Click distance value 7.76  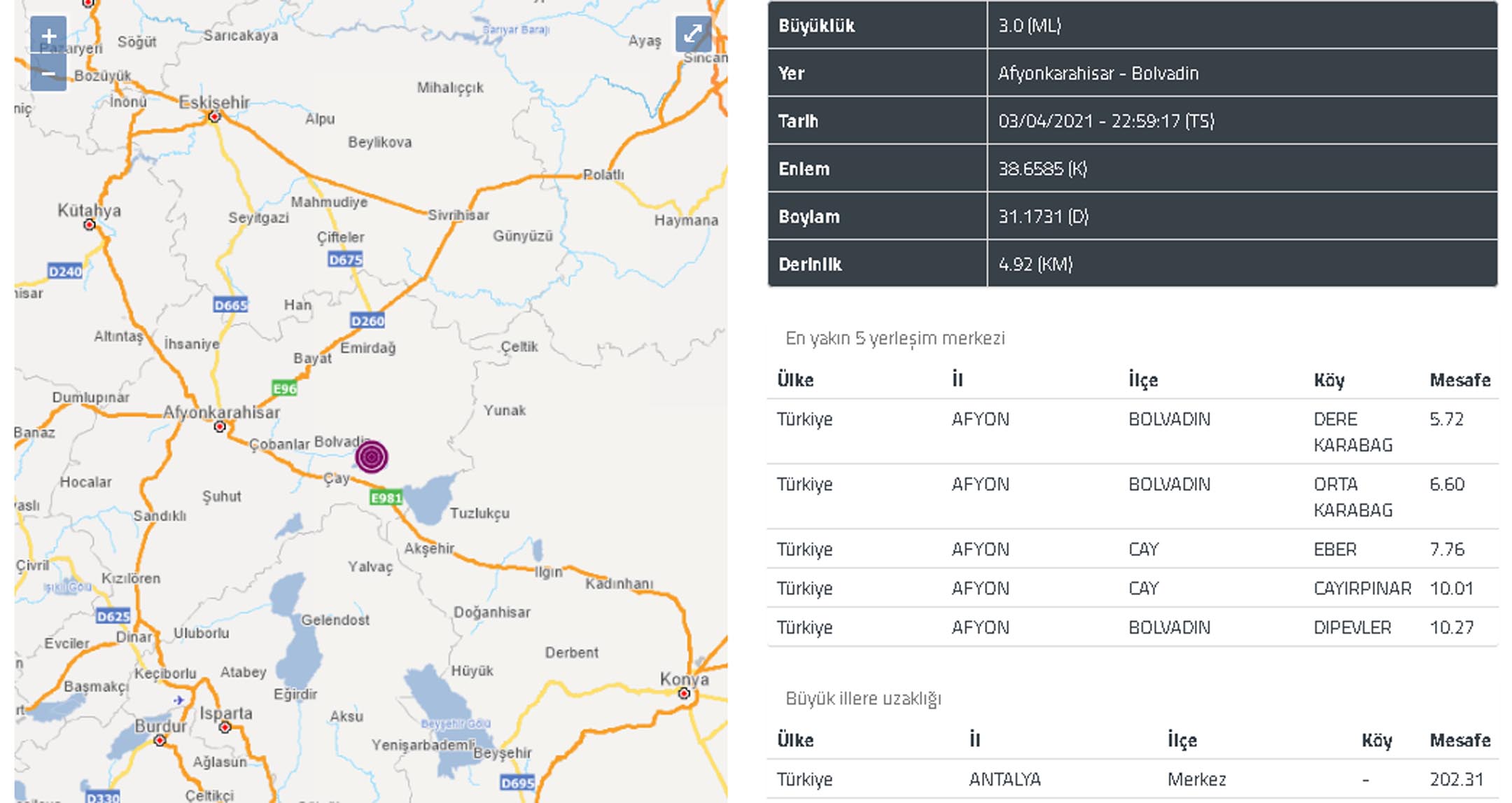(1446, 549)
